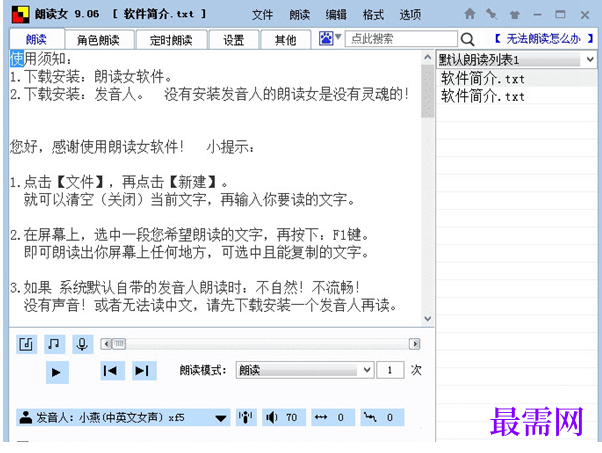Click the pin window icon

pos(491,15)
